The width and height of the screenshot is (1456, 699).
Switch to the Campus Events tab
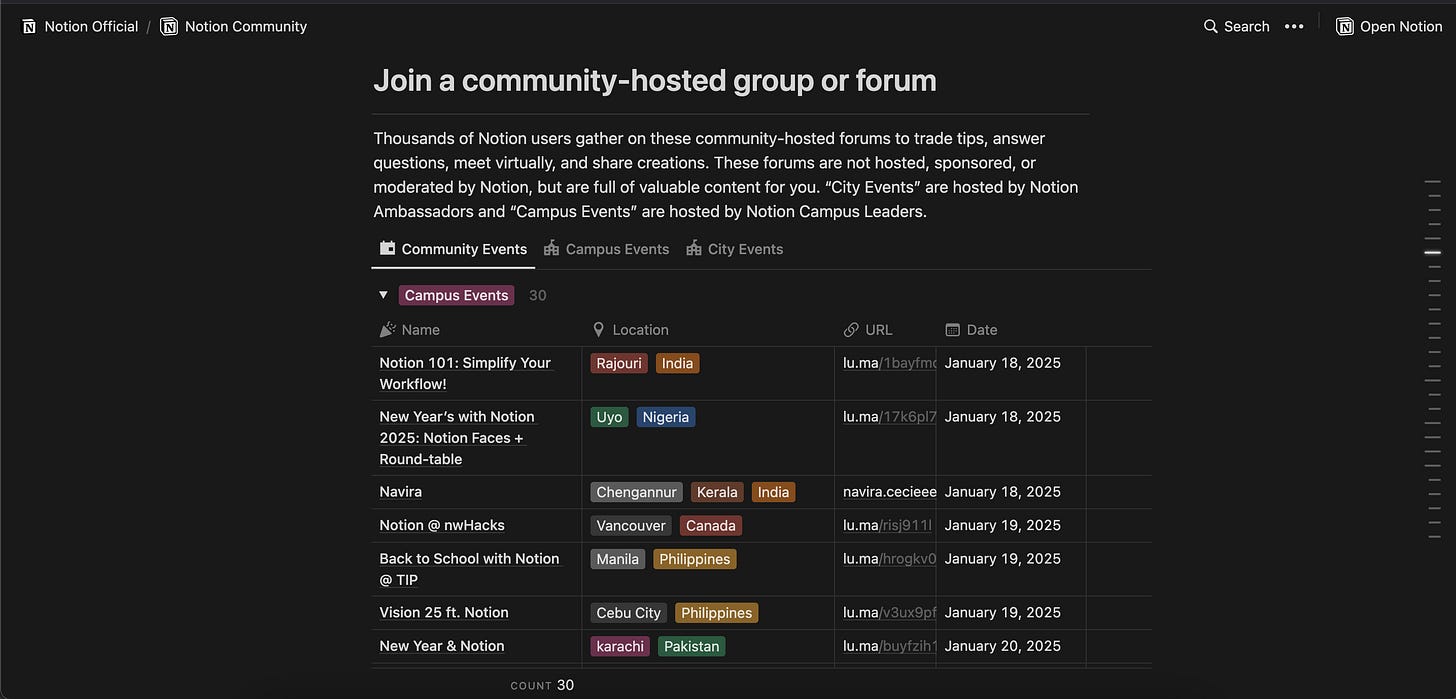[x=606, y=249]
